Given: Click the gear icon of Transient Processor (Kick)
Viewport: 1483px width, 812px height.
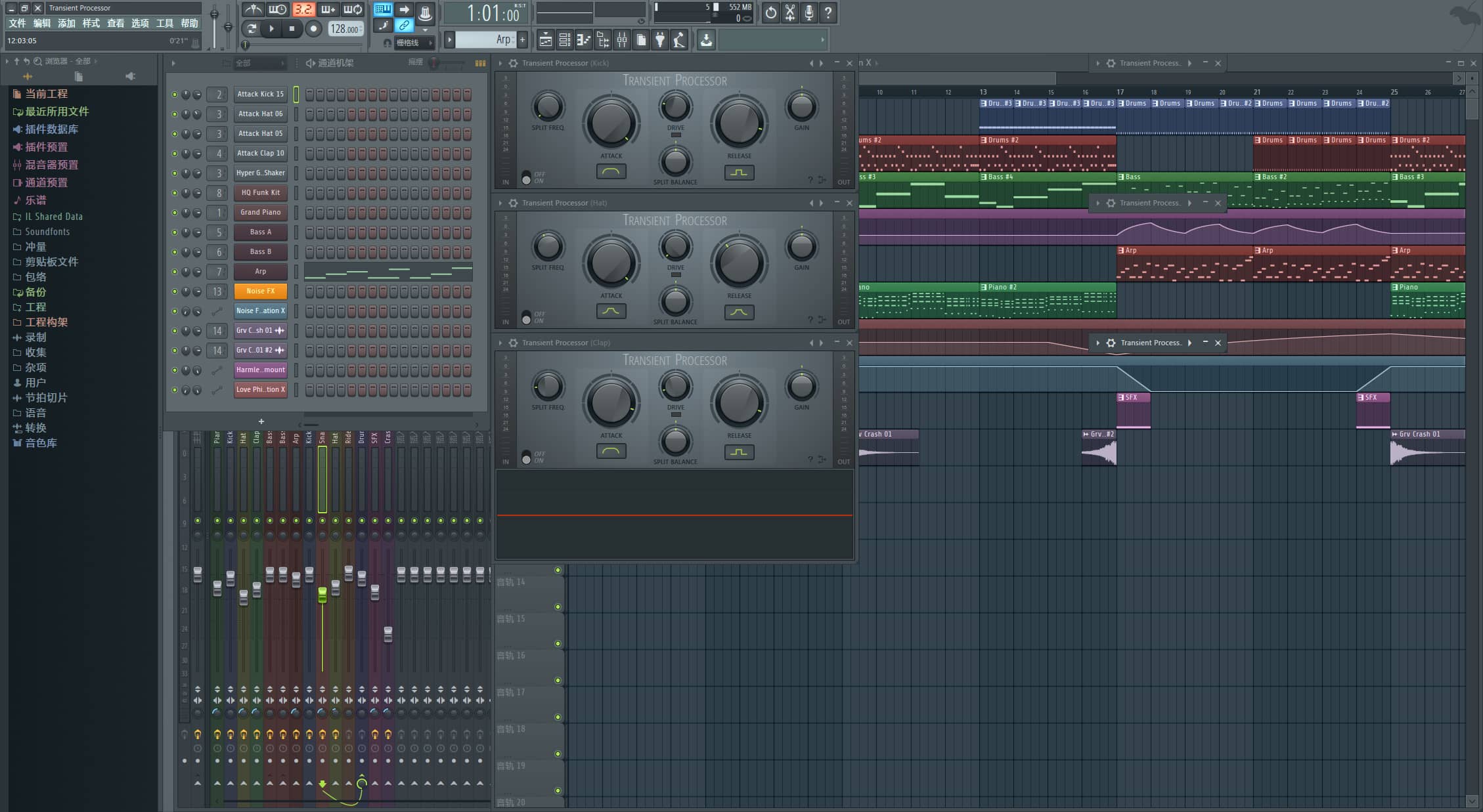Looking at the screenshot, I should point(514,63).
